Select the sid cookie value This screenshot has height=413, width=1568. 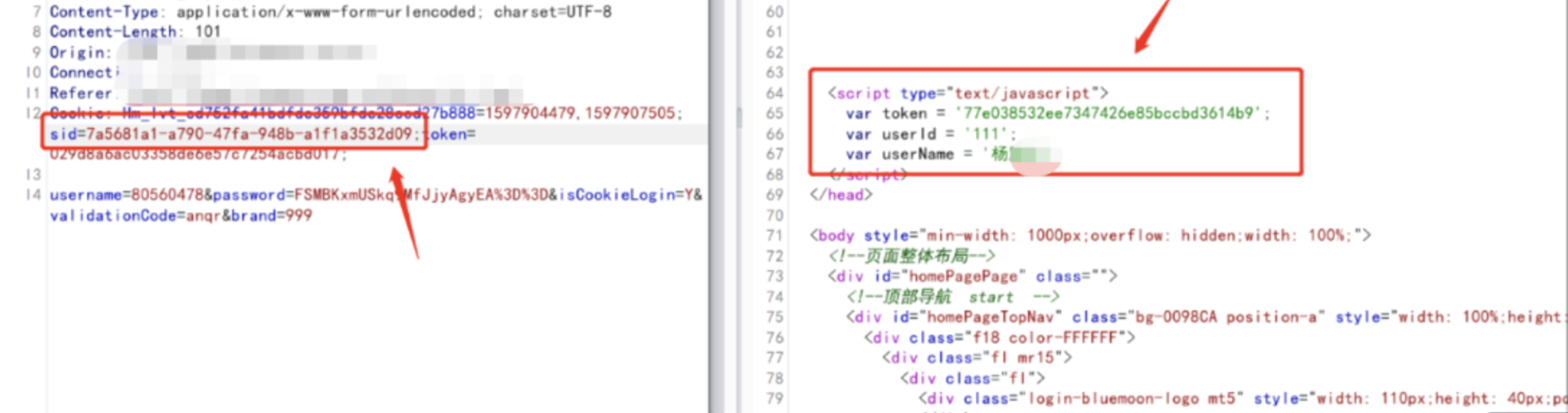click(x=248, y=134)
